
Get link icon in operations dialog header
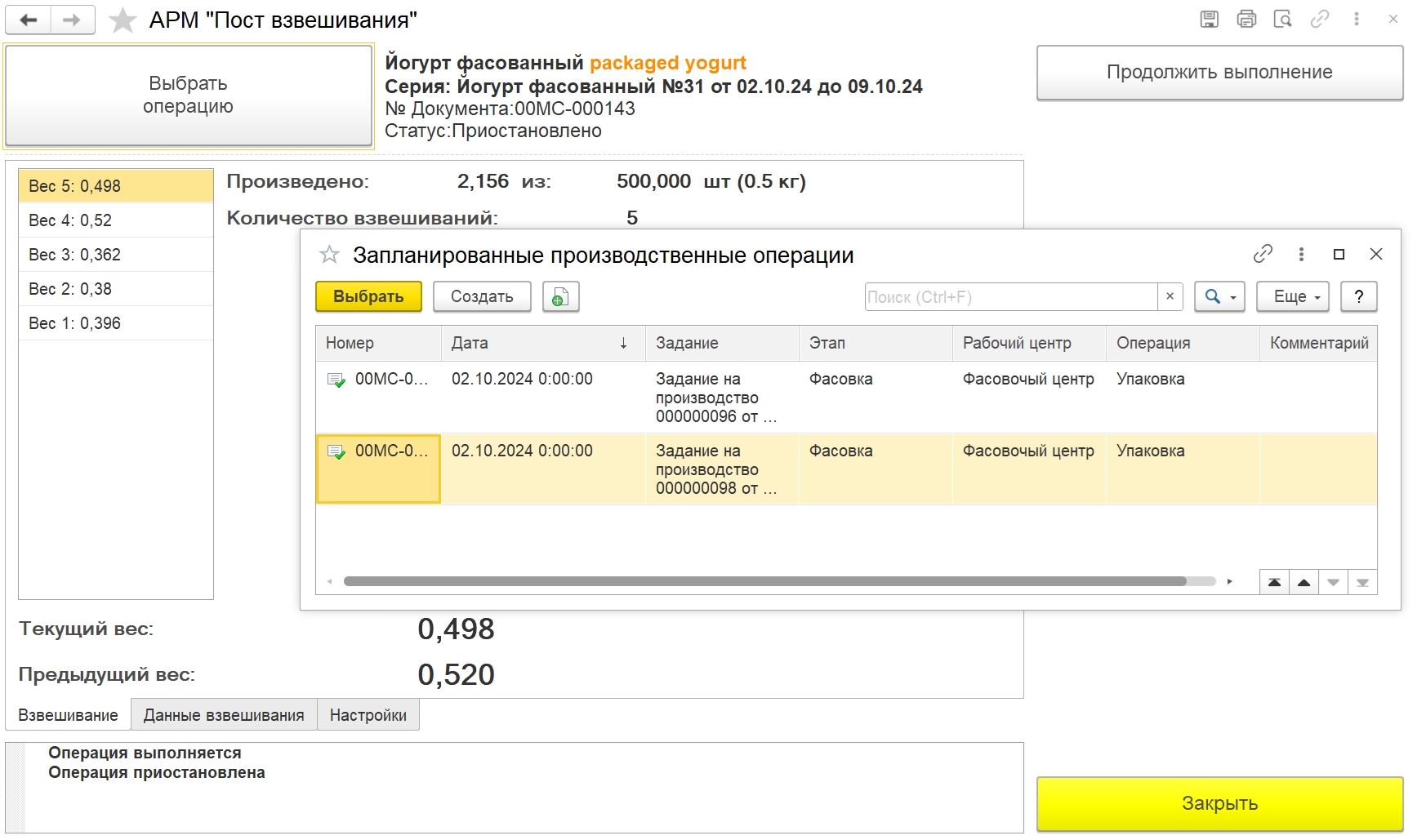coord(1263,254)
